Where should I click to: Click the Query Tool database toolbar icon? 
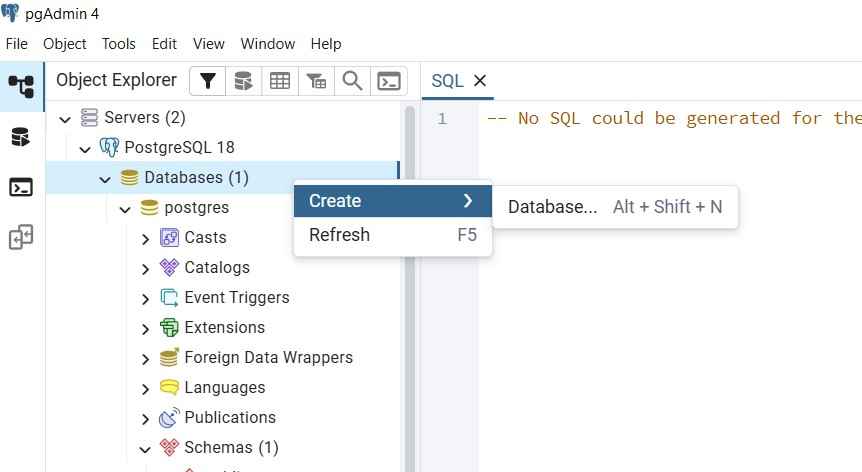244,81
